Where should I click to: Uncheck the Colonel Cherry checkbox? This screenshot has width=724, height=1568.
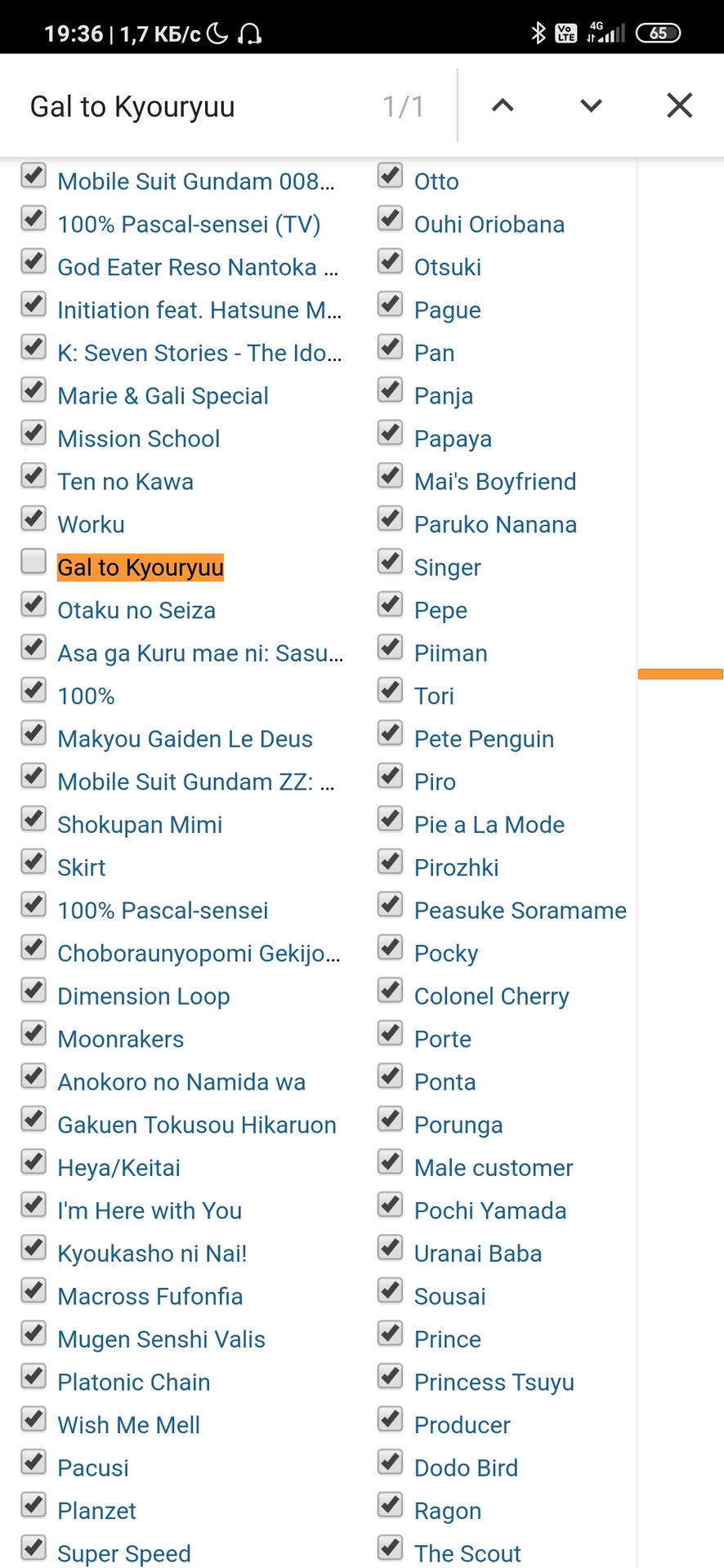coord(391,991)
